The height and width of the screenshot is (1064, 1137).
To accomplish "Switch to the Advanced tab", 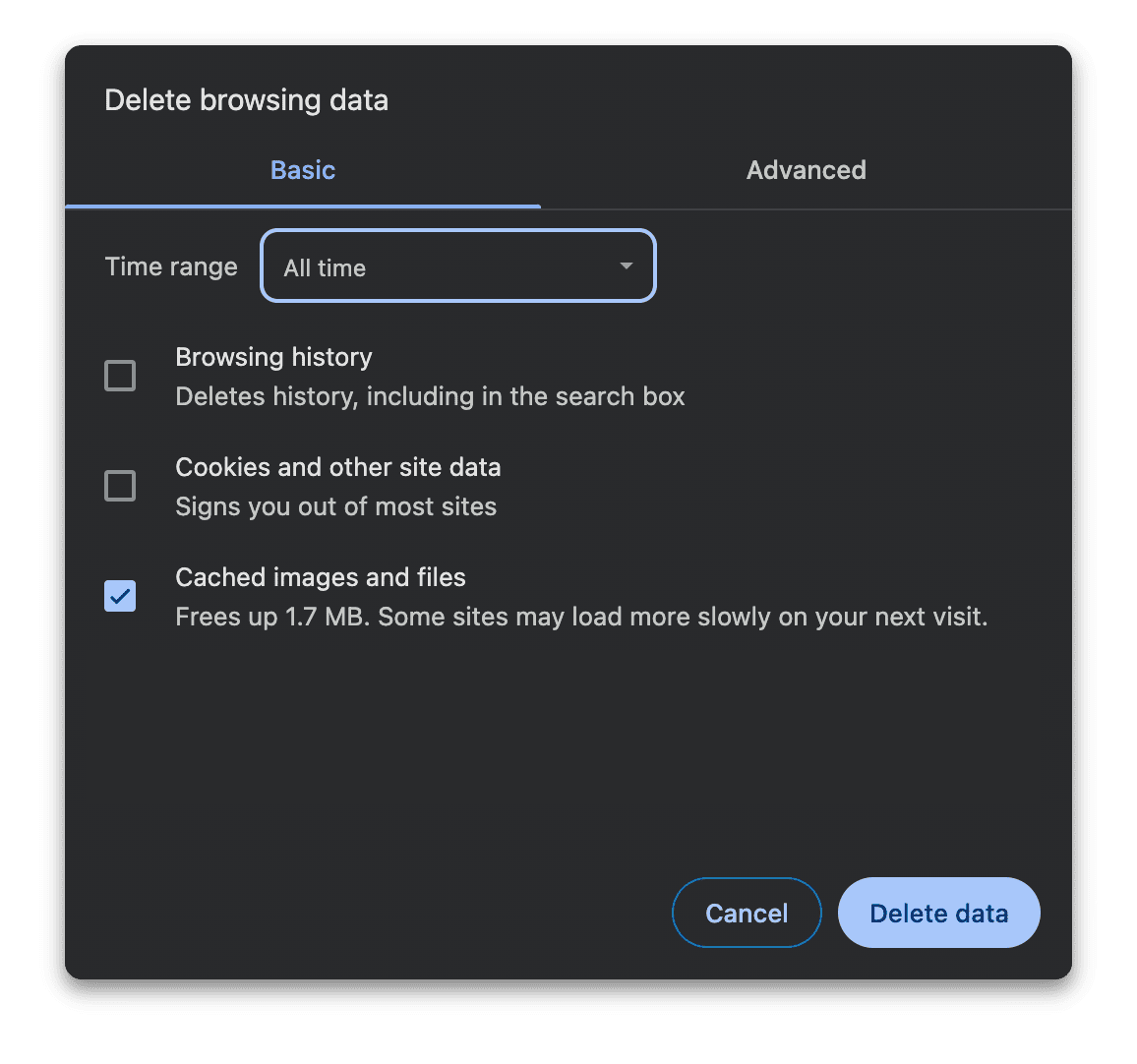I will [806, 169].
